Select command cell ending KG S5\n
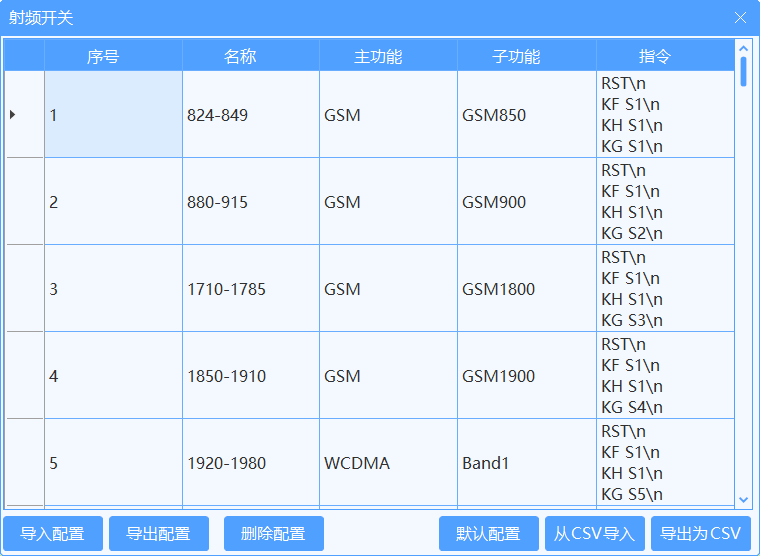 click(665, 462)
